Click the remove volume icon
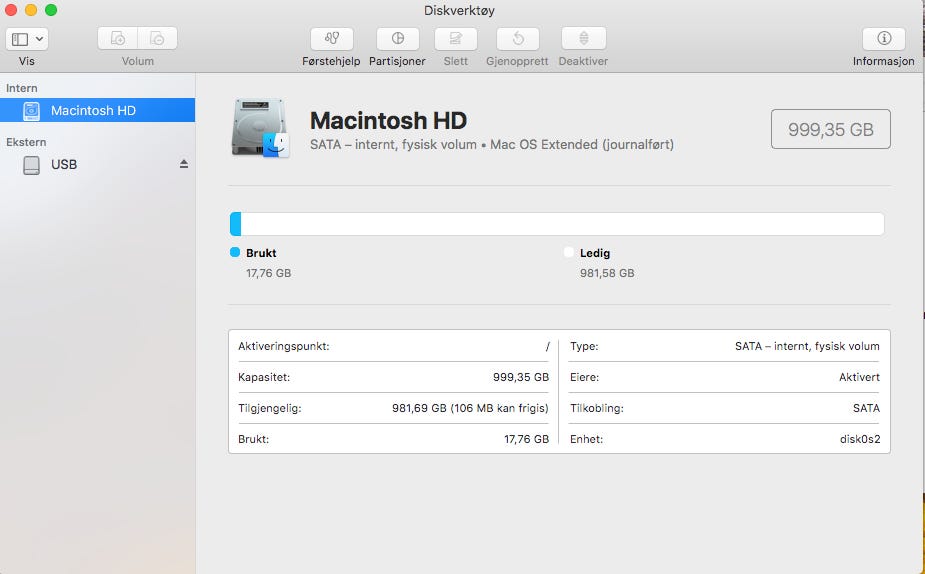The width and height of the screenshot is (925, 574). pyautogui.click(x=157, y=38)
